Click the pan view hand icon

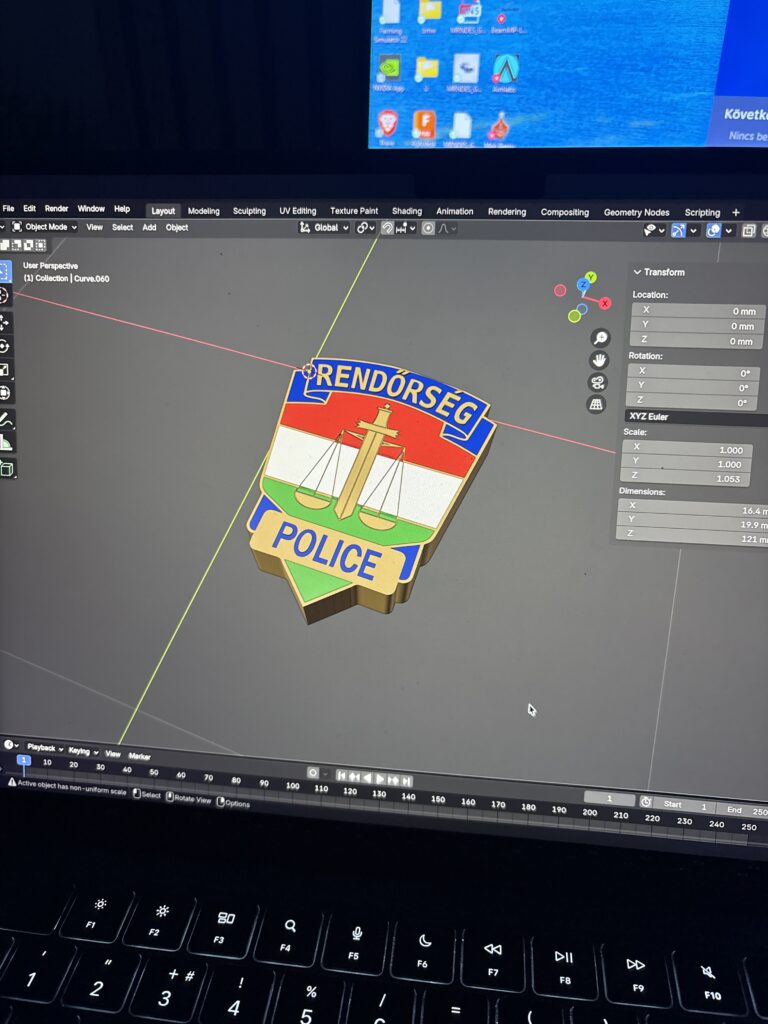tap(599, 360)
